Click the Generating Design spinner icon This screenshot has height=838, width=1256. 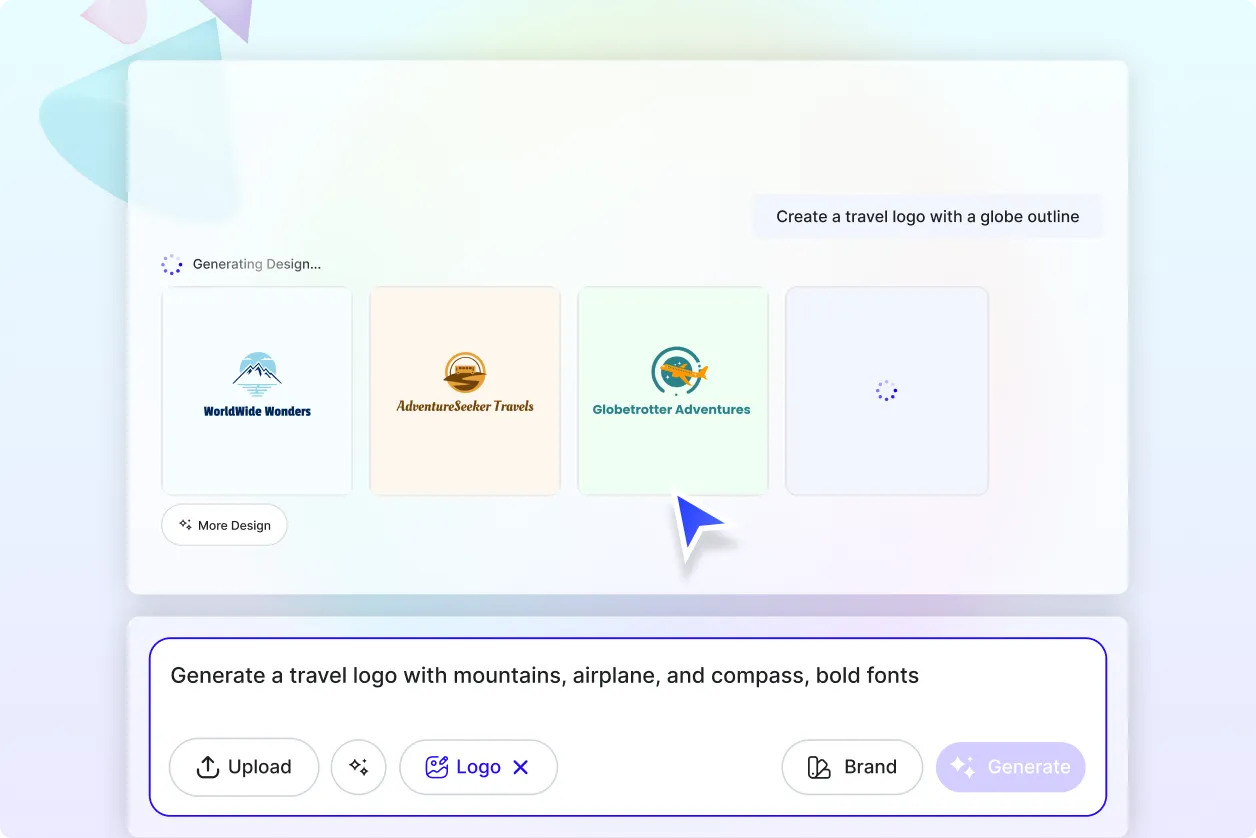pyautogui.click(x=172, y=265)
